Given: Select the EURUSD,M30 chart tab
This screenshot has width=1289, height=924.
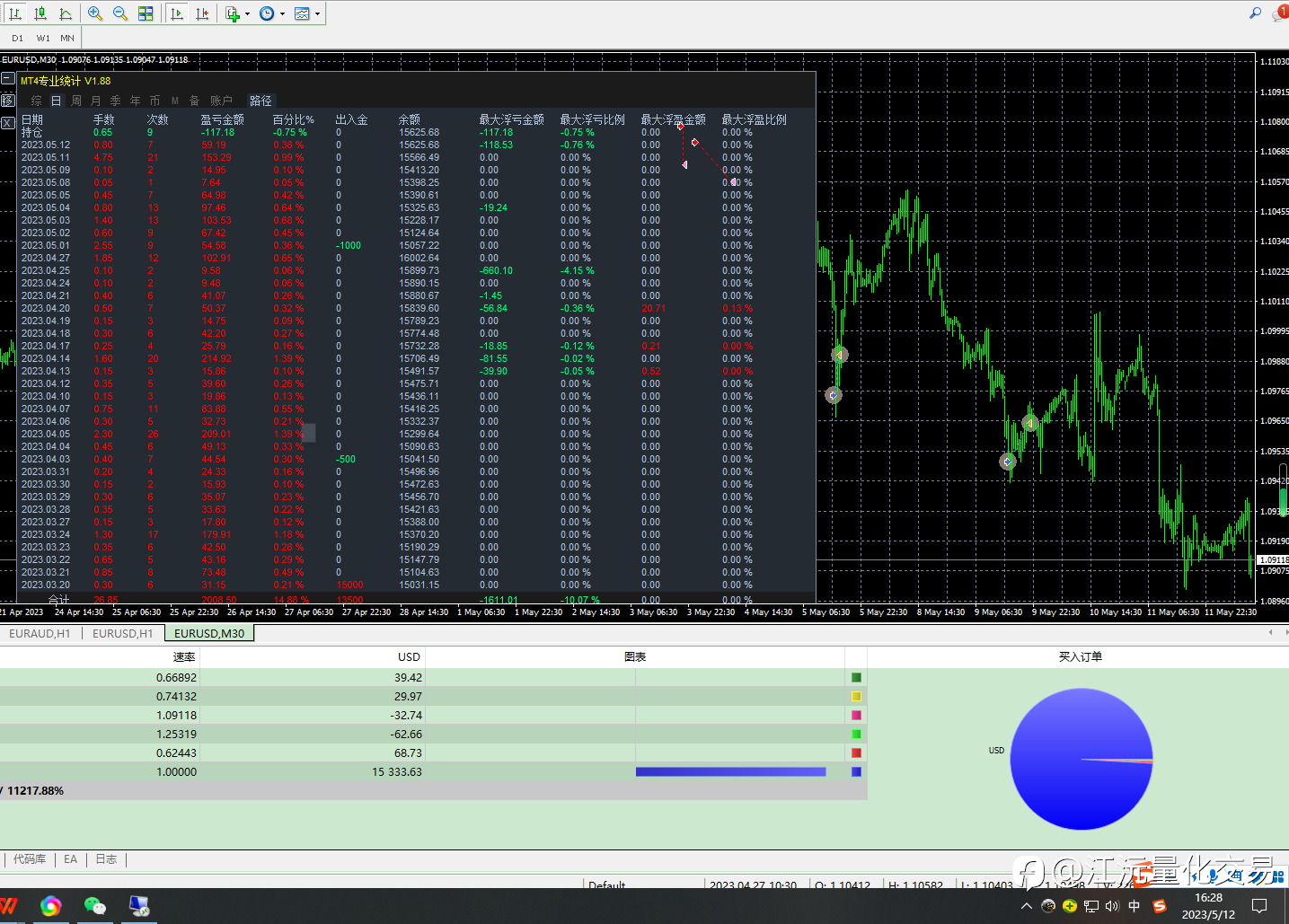Looking at the screenshot, I should pos(209,633).
